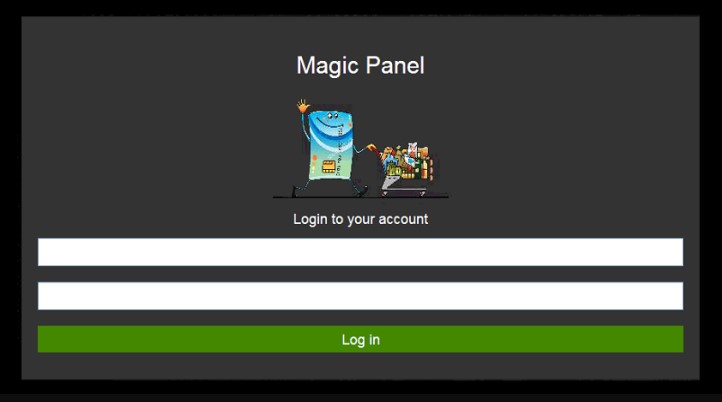This screenshot has height=402, width=722.
Task: Click the mascot's hand gripping the cart handle
Action: (x=371, y=148)
